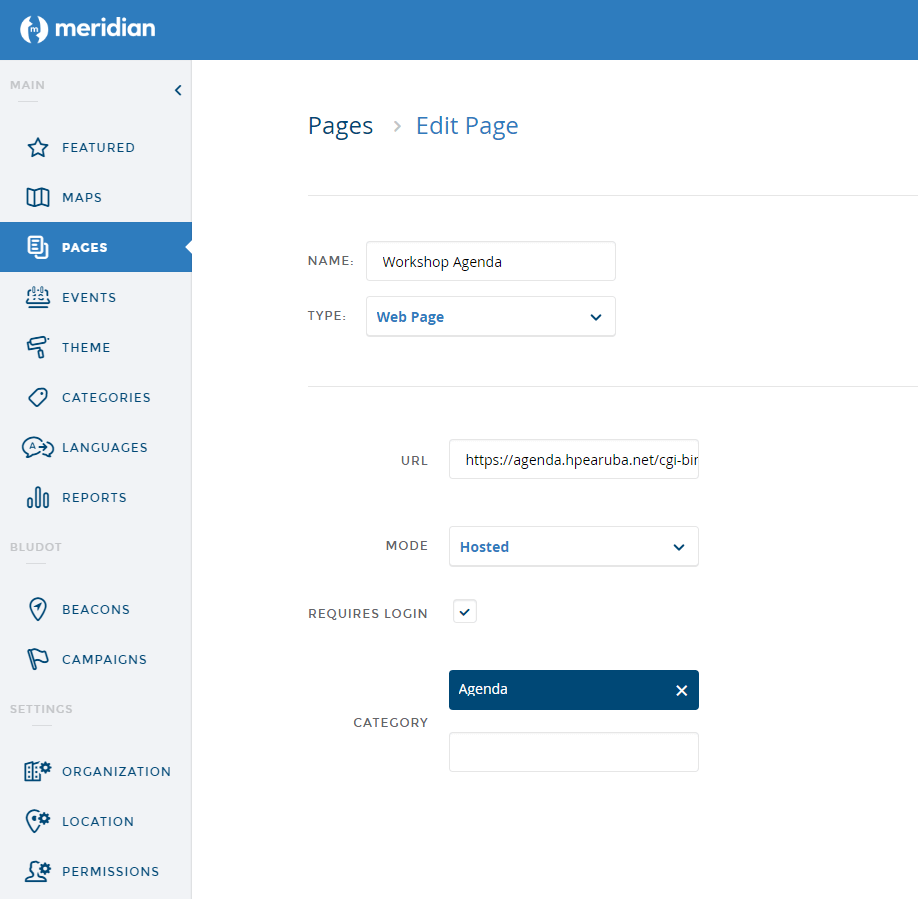Go to Organization settings menu item
918x899 pixels.
coord(115,771)
